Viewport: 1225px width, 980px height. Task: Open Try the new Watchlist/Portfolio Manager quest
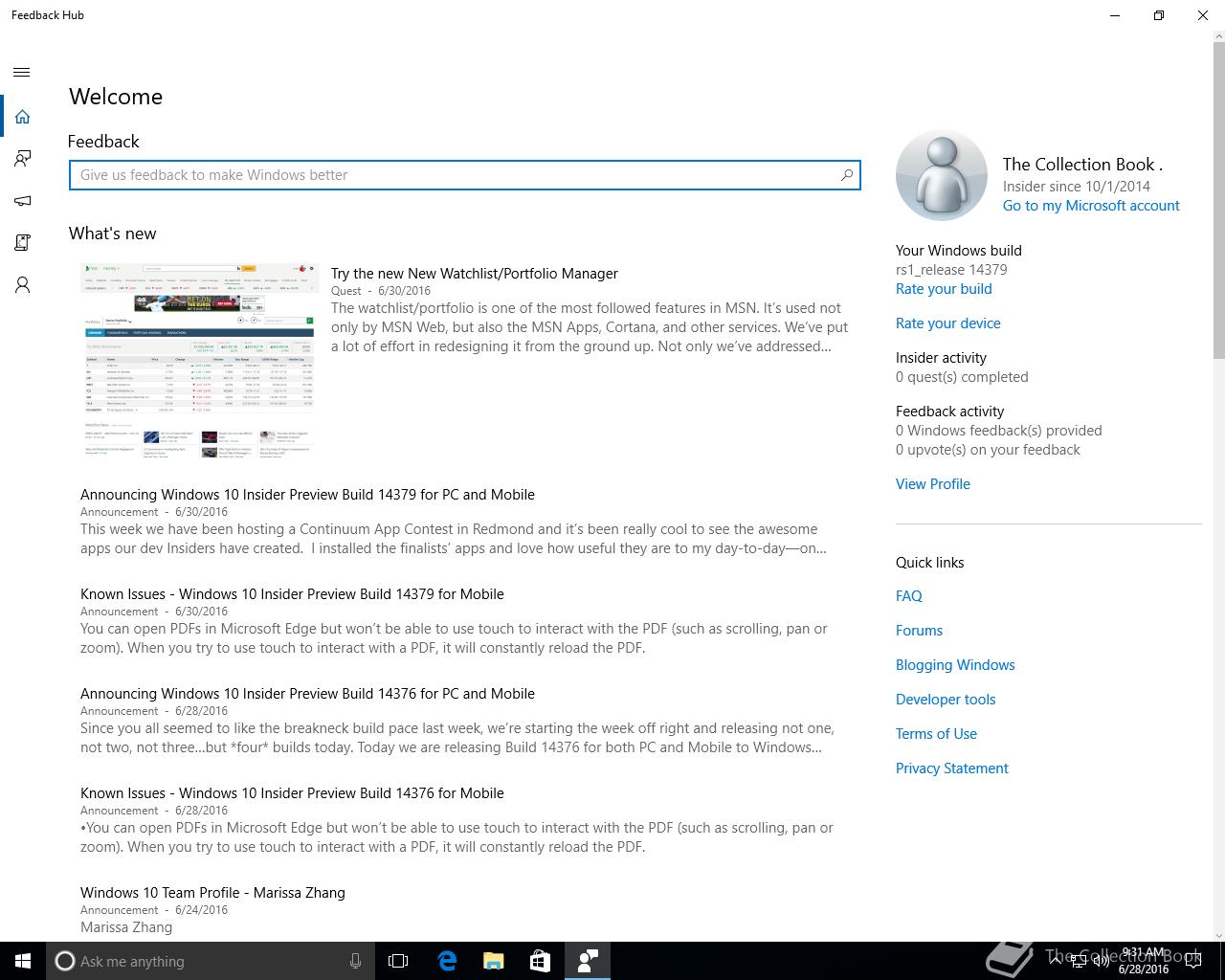point(475,274)
